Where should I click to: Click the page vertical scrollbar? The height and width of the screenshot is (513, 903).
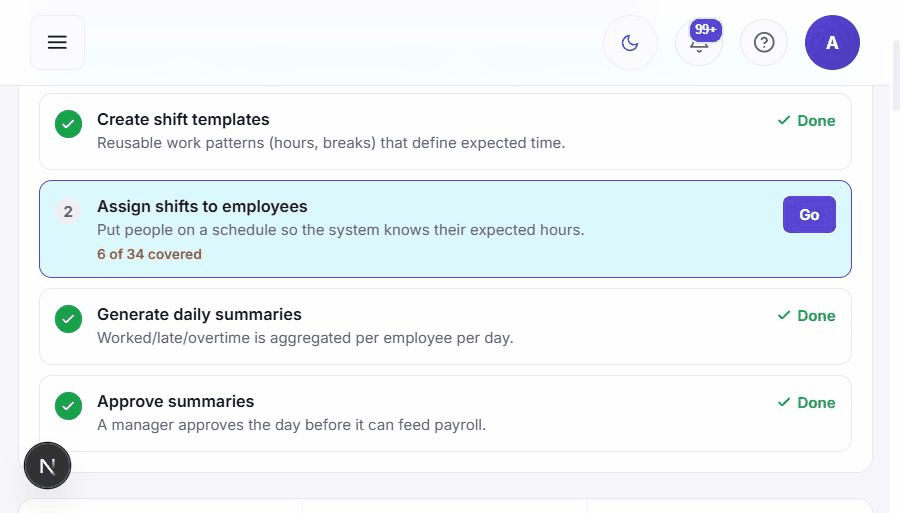(x=897, y=74)
